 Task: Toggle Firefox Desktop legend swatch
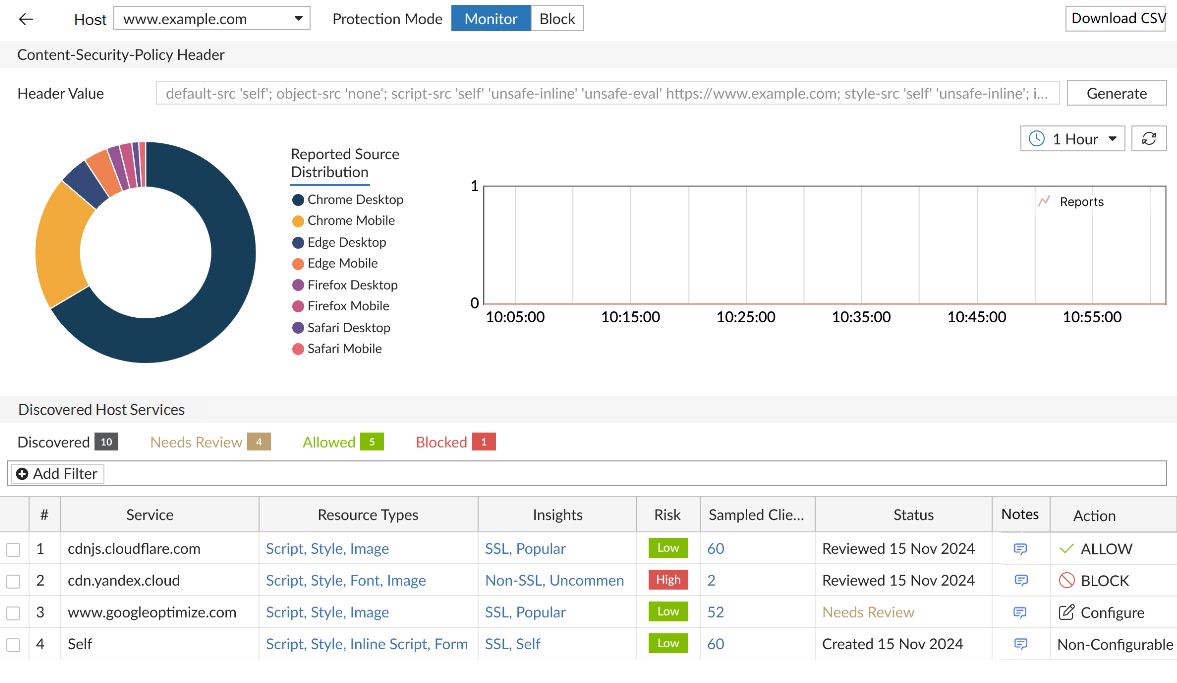(x=298, y=285)
